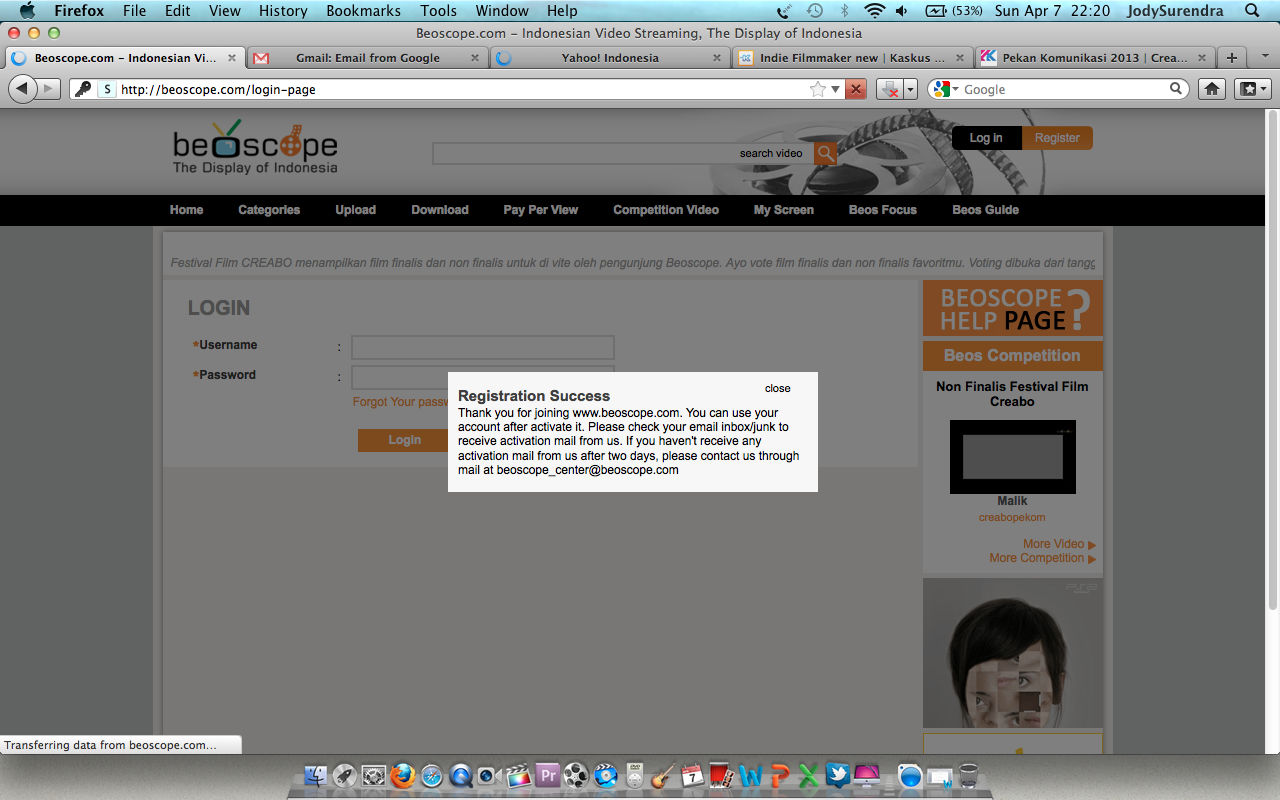Viewport: 1280px width, 800px height.
Task: Click the orange search magnifier on Beoscope
Action: tap(825, 153)
